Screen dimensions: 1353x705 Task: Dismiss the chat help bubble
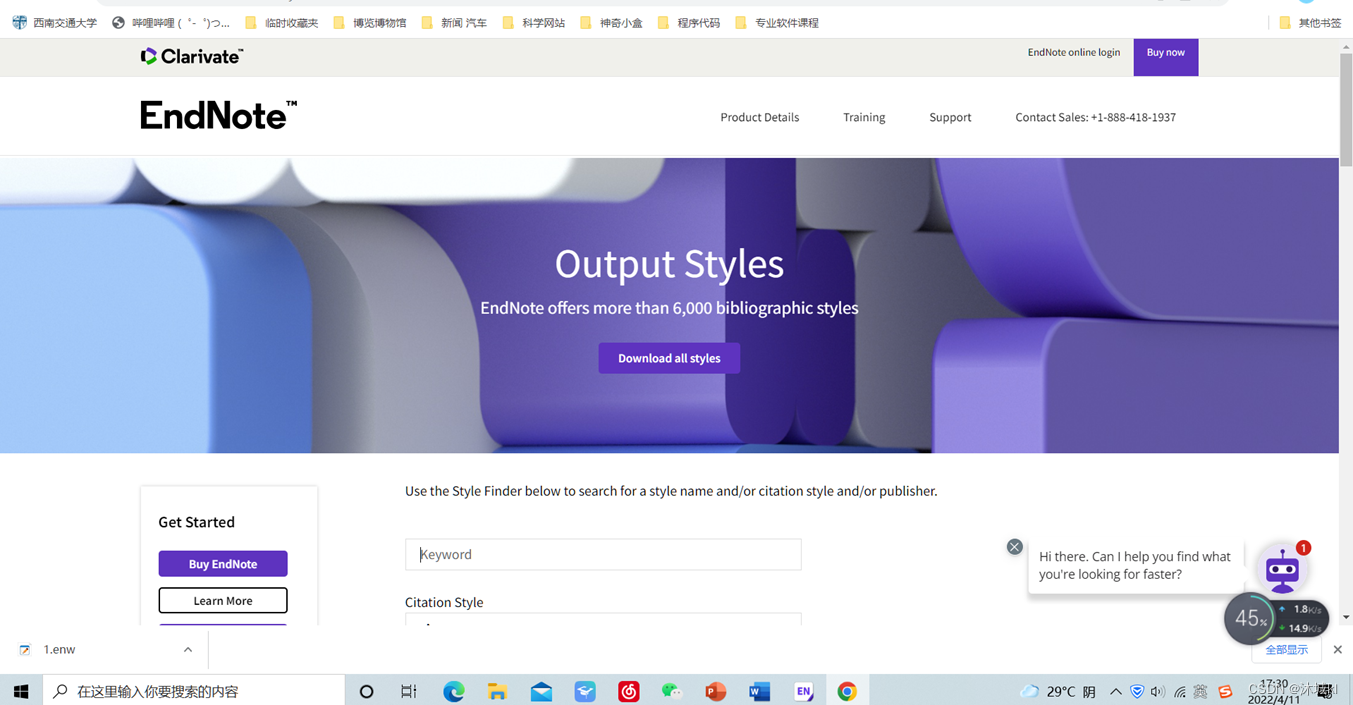click(x=1014, y=547)
